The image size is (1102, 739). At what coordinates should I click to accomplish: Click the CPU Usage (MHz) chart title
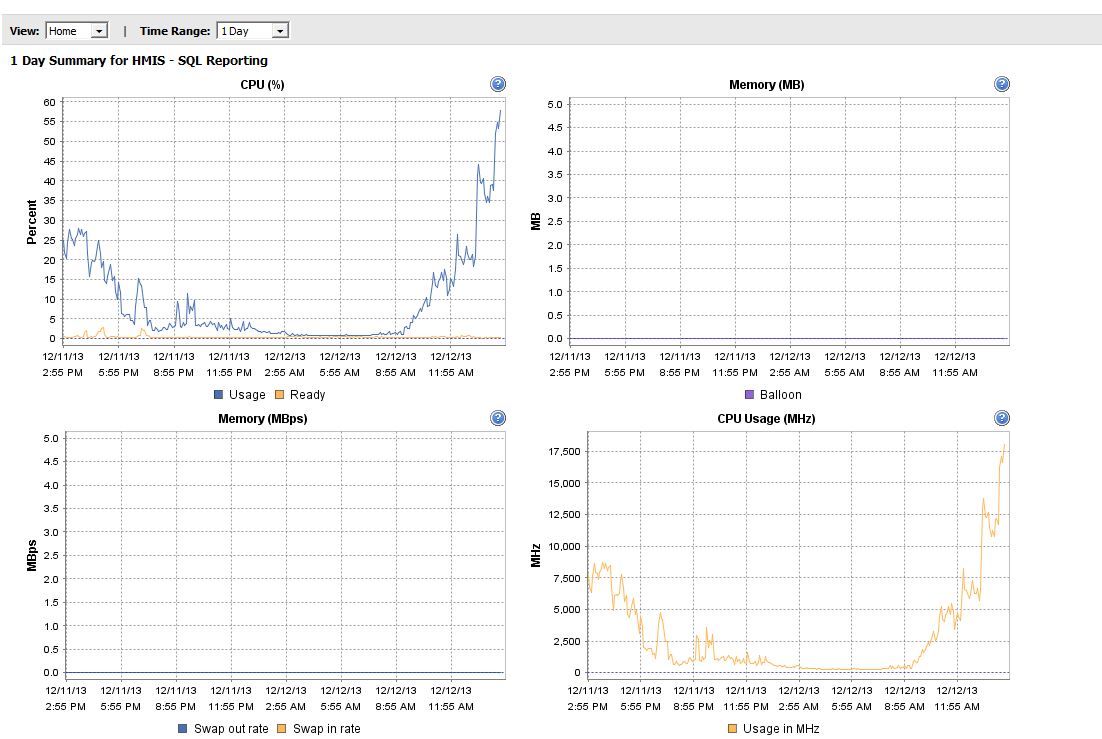(x=766, y=419)
